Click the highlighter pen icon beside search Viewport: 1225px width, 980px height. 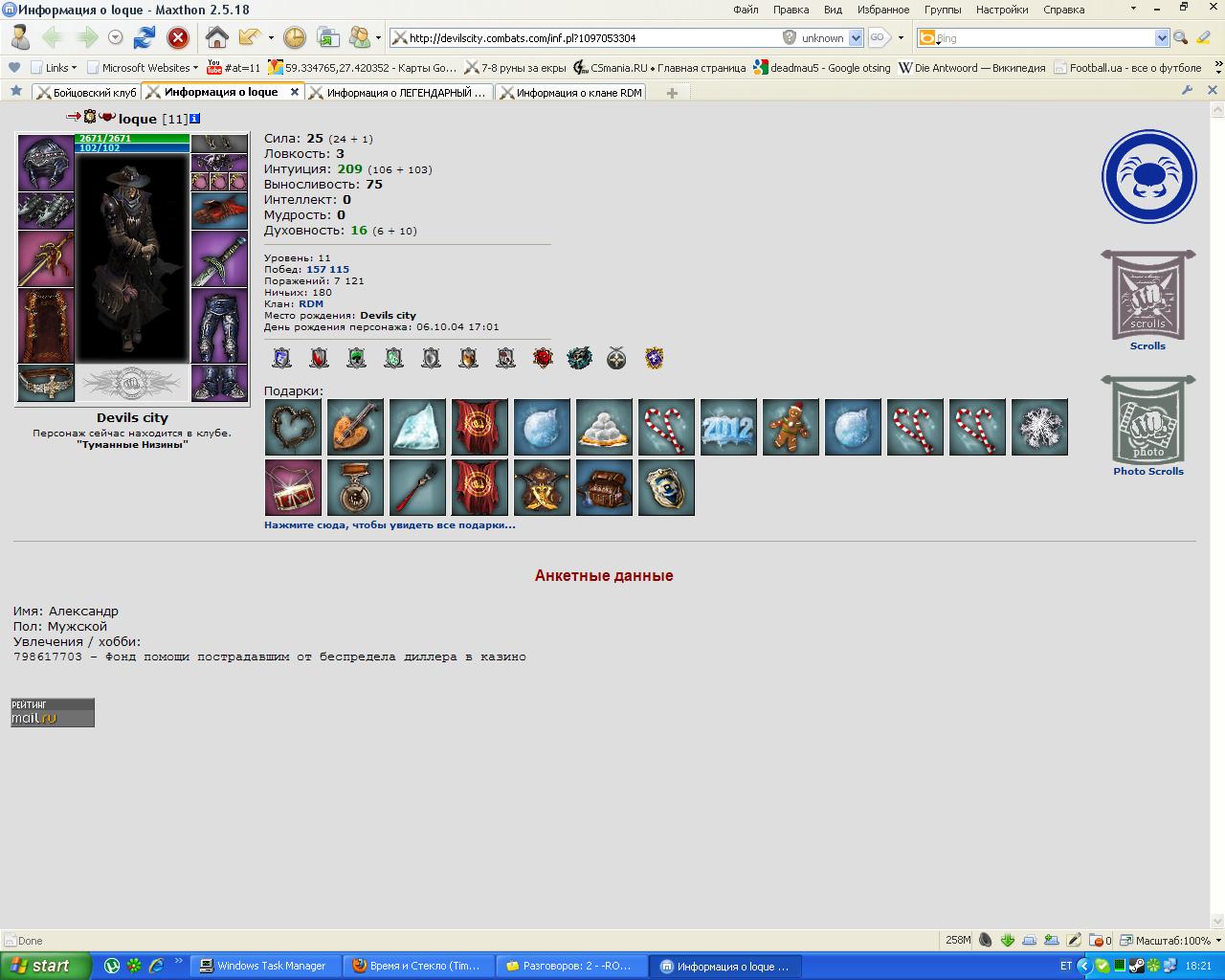[1202, 38]
